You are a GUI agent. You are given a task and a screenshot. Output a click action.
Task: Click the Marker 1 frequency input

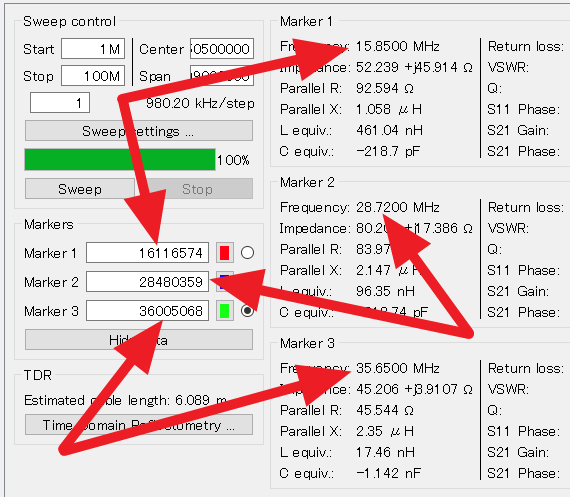(148, 253)
